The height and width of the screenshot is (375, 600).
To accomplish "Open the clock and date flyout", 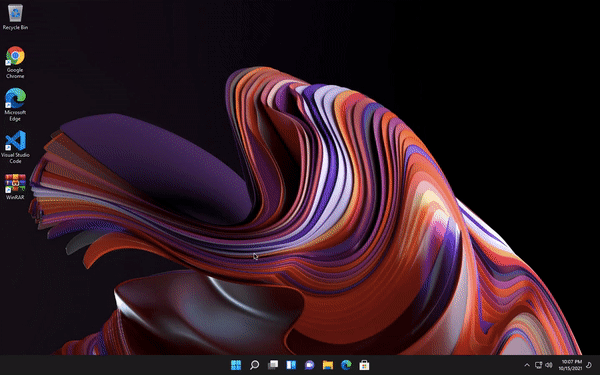I will (x=570, y=365).
